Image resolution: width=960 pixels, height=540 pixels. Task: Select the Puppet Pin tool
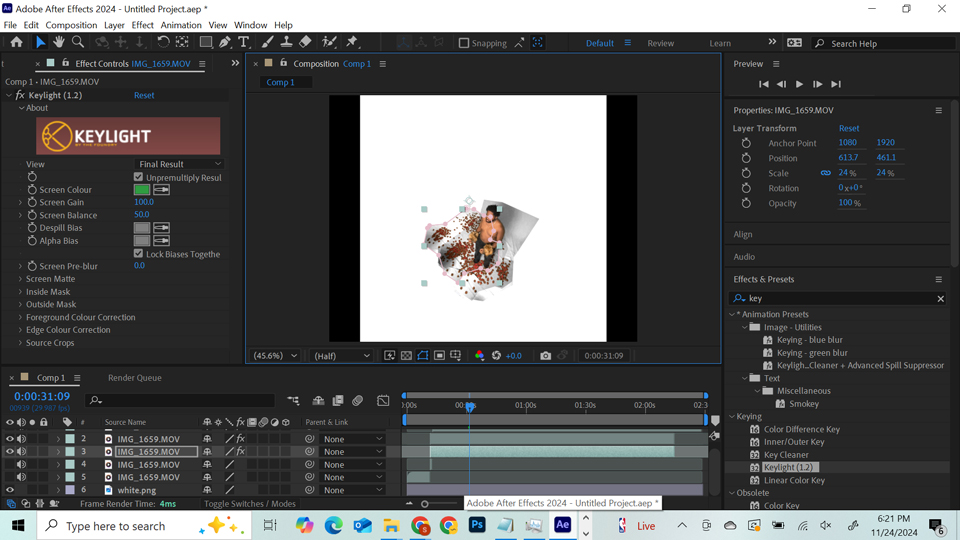(x=352, y=43)
